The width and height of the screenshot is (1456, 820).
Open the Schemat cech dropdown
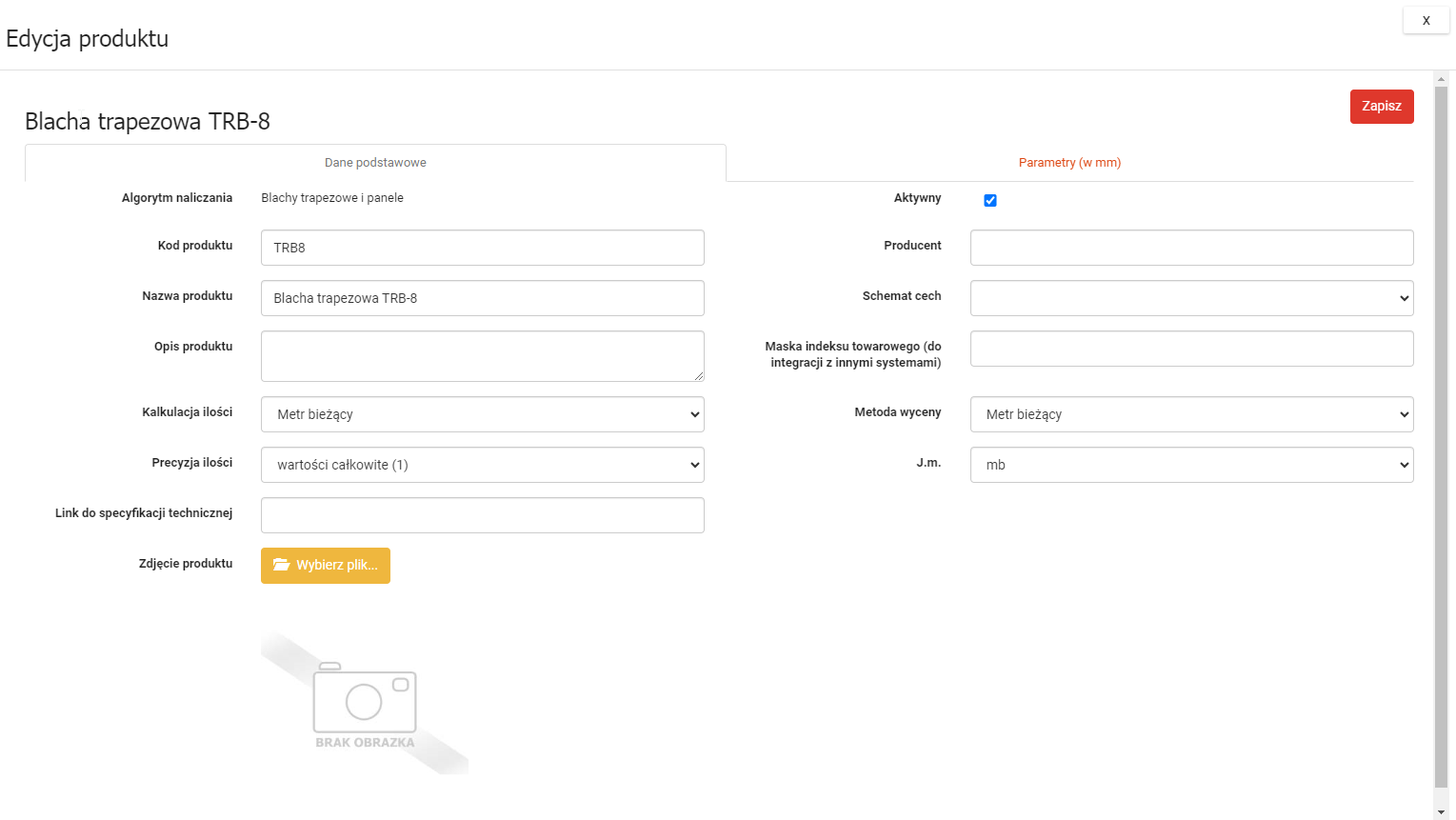[1191, 298]
